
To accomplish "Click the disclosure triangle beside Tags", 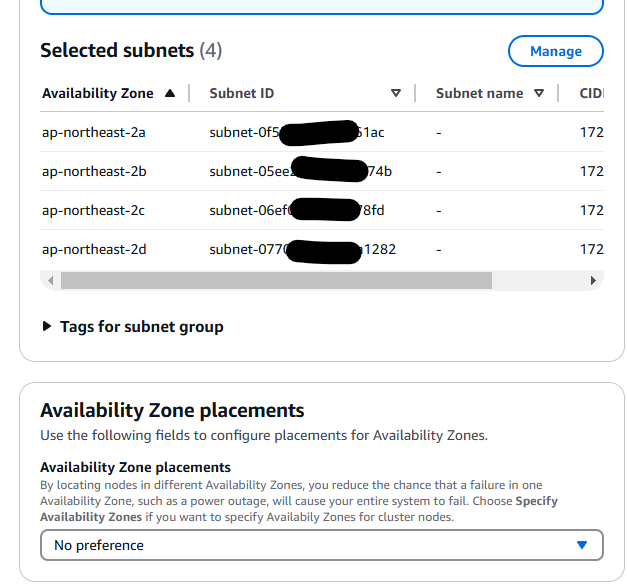I will click(47, 327).
